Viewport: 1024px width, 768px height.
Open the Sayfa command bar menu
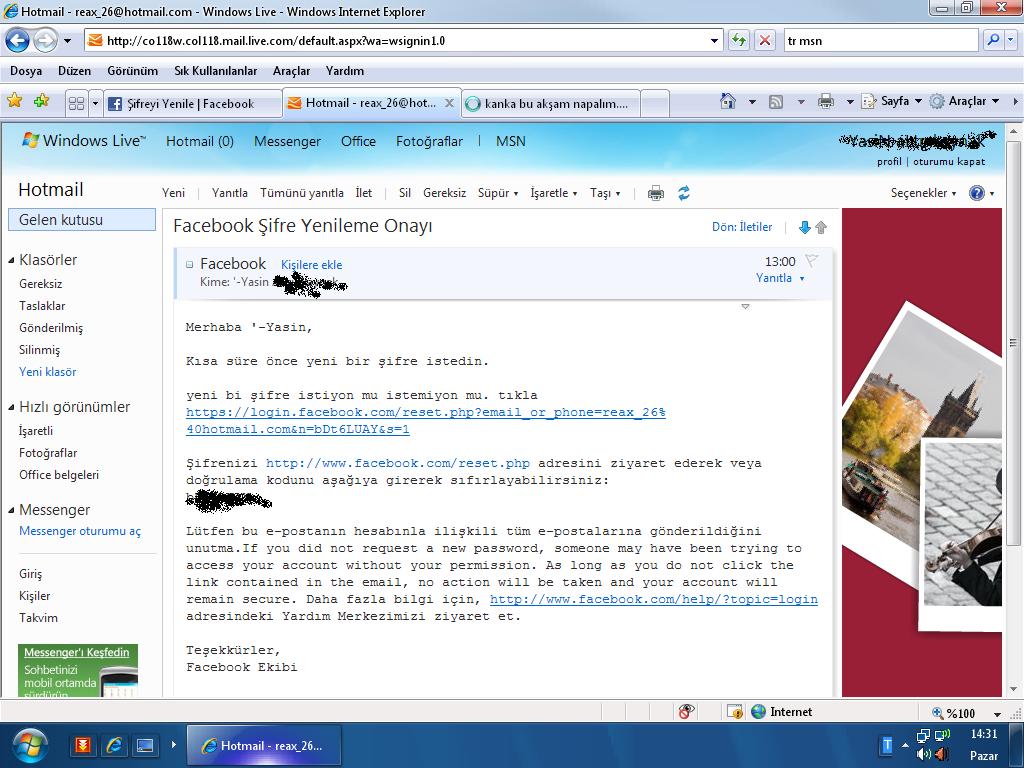891,101
